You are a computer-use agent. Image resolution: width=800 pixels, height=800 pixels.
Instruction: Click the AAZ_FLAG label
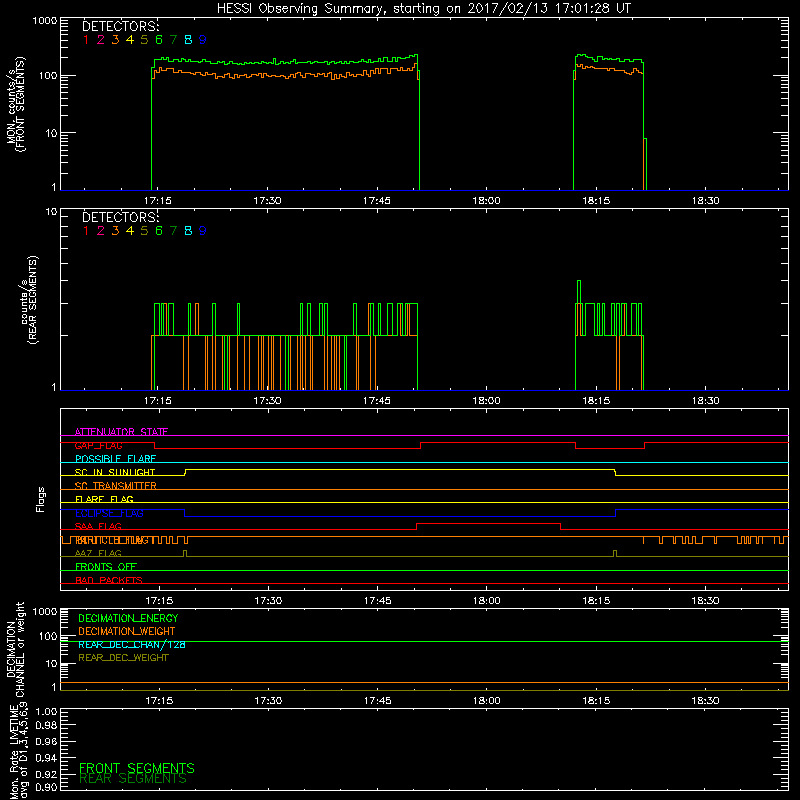tap(98, 553)
